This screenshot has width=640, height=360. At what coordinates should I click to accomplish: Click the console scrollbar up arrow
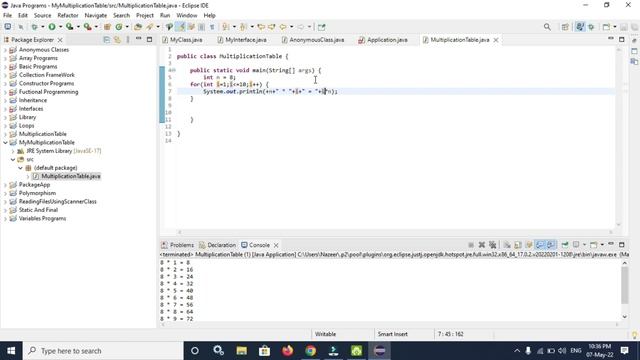[624, 263]
